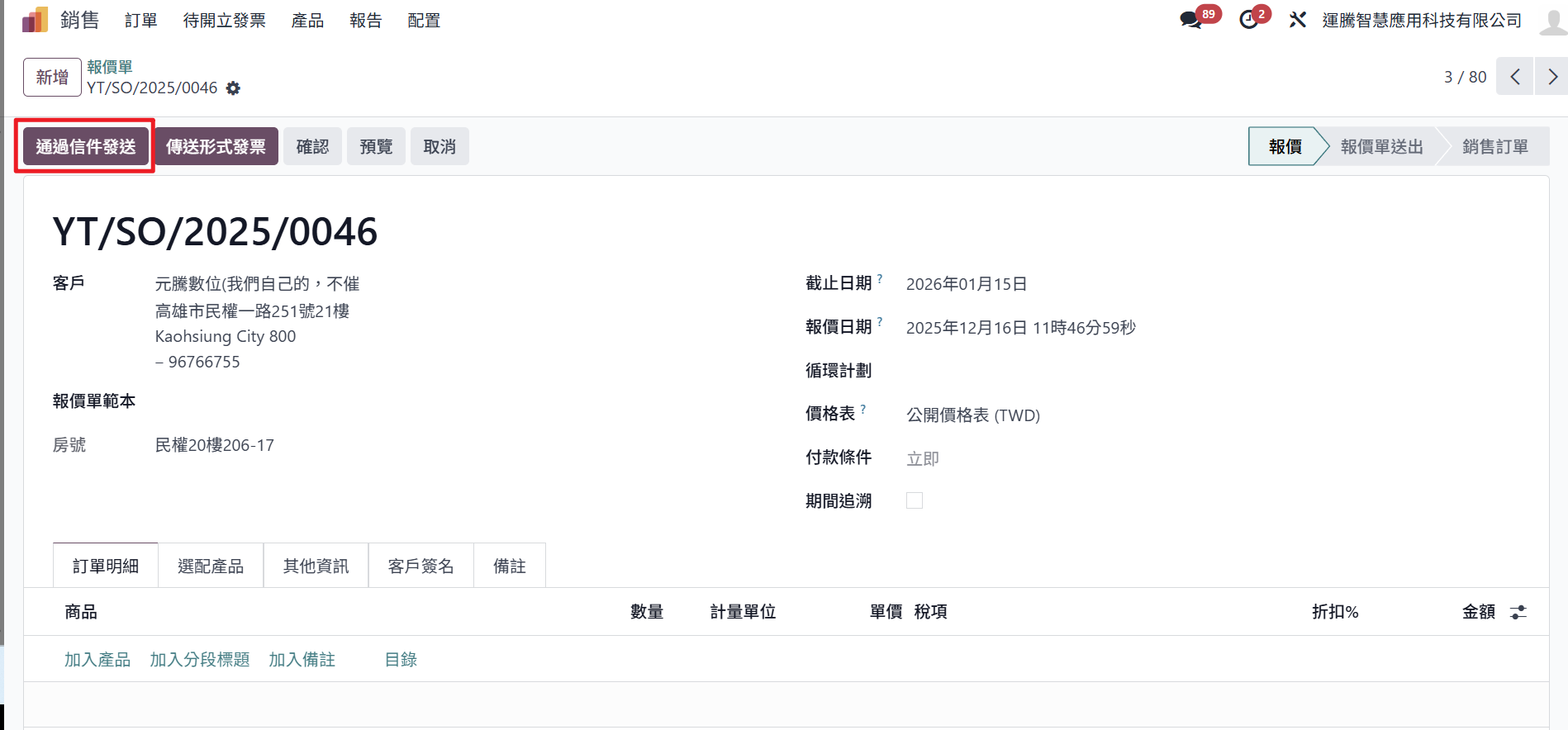This screenshot has width=1568, height=730.
Task: Switch to the 客戶簽名 tab
Action: (421, 566)
